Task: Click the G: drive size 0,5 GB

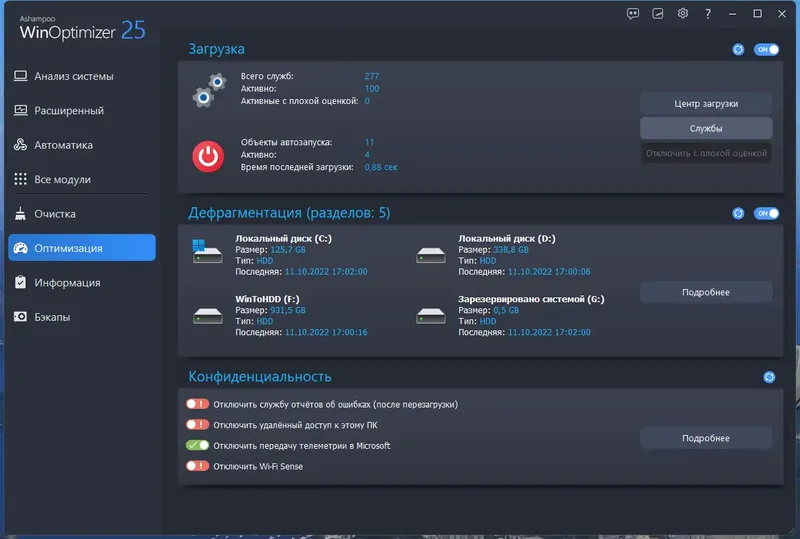Action: point(506,310)
